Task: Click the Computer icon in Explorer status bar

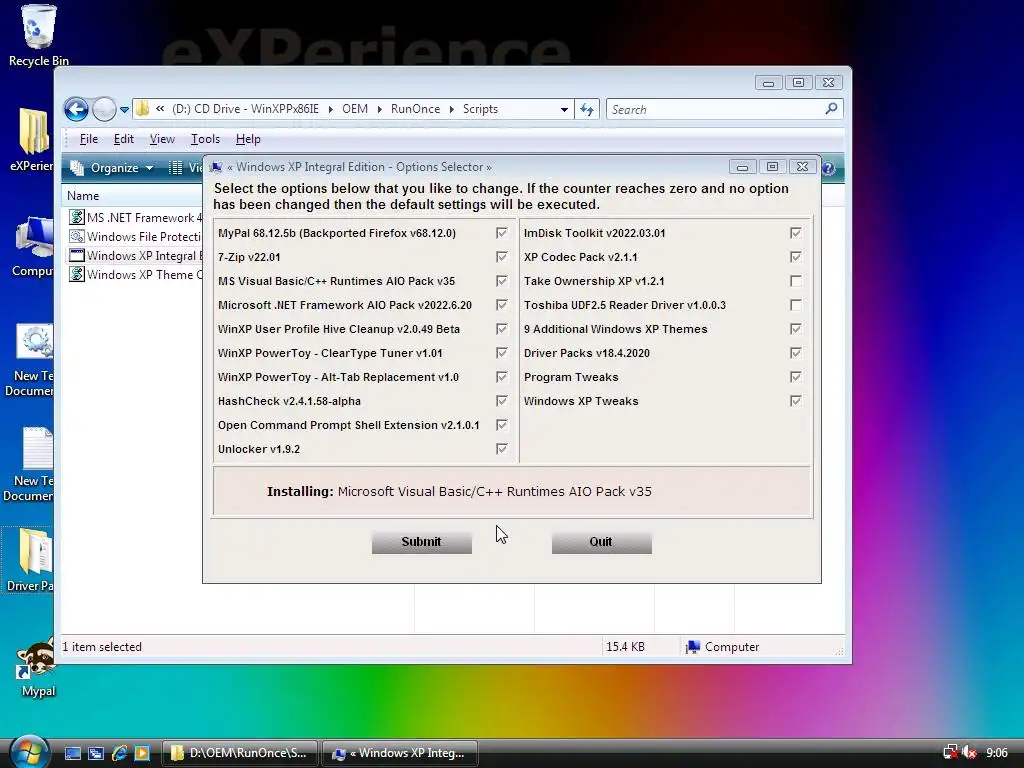Action: tap(693, 647)
